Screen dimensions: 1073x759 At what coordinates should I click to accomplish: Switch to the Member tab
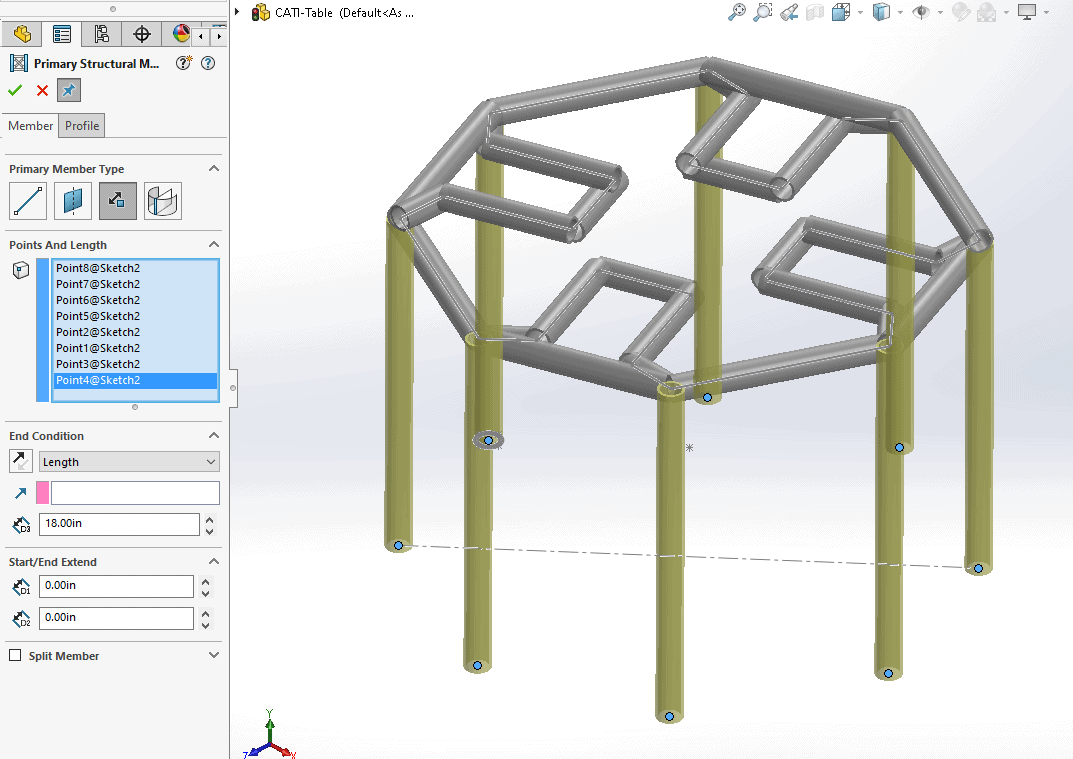(30, 126)
